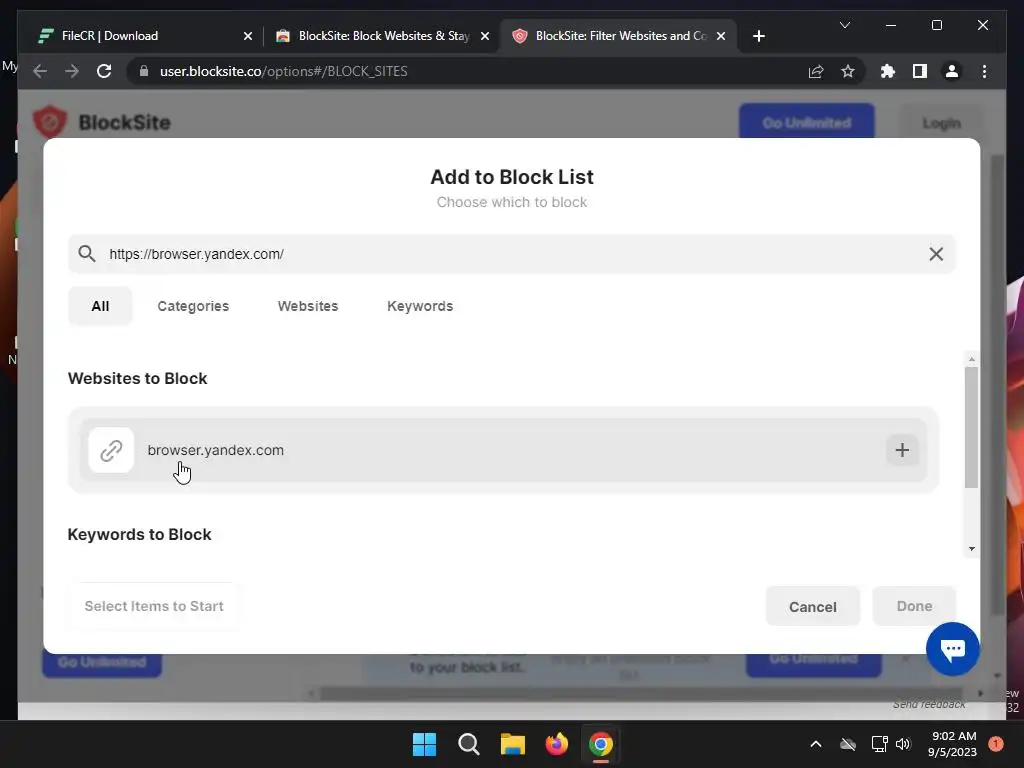Open the blue chat support bubble

[x=952, y=648]
